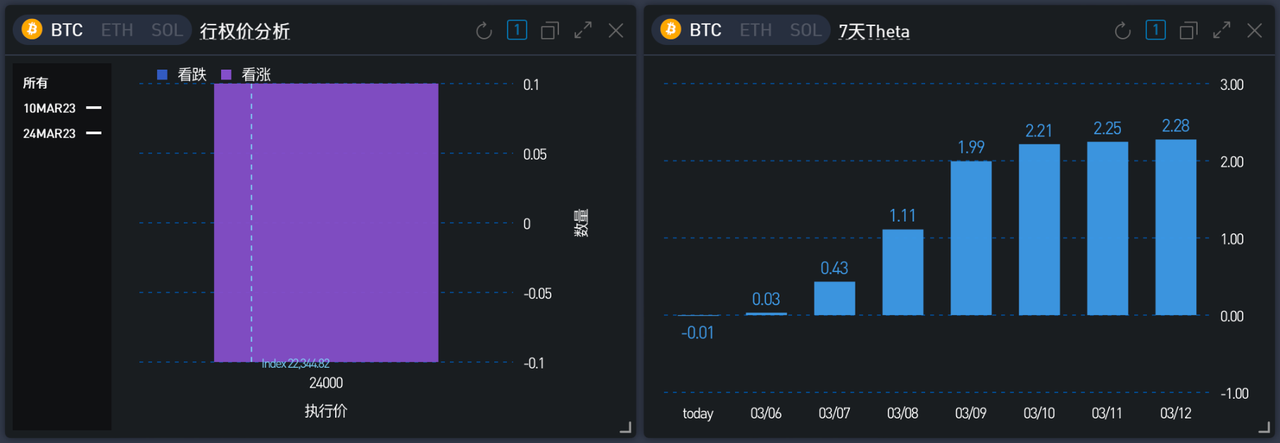Refresh the 7-day Theta panel
The height and width of the screenshot is (443, 1280).
click(1123, 31)
